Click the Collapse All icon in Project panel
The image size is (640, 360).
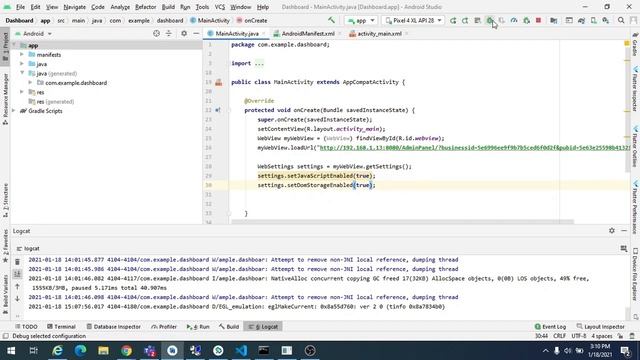tap(169, 33)
